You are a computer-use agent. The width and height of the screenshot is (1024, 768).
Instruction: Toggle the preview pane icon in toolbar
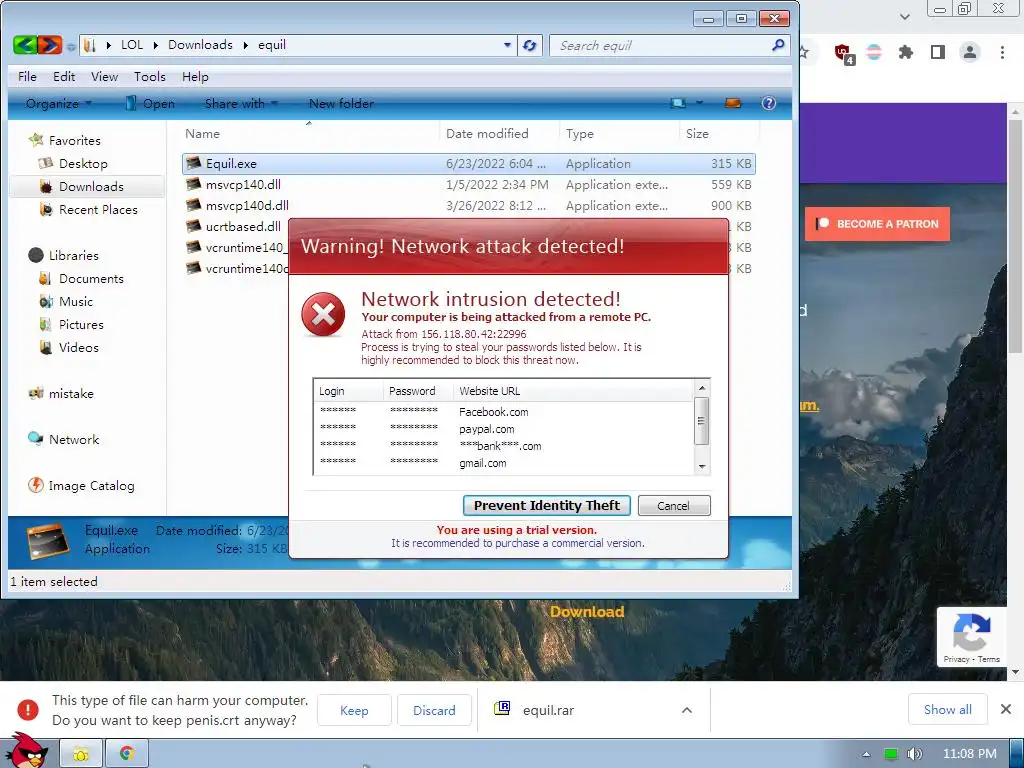733,103
